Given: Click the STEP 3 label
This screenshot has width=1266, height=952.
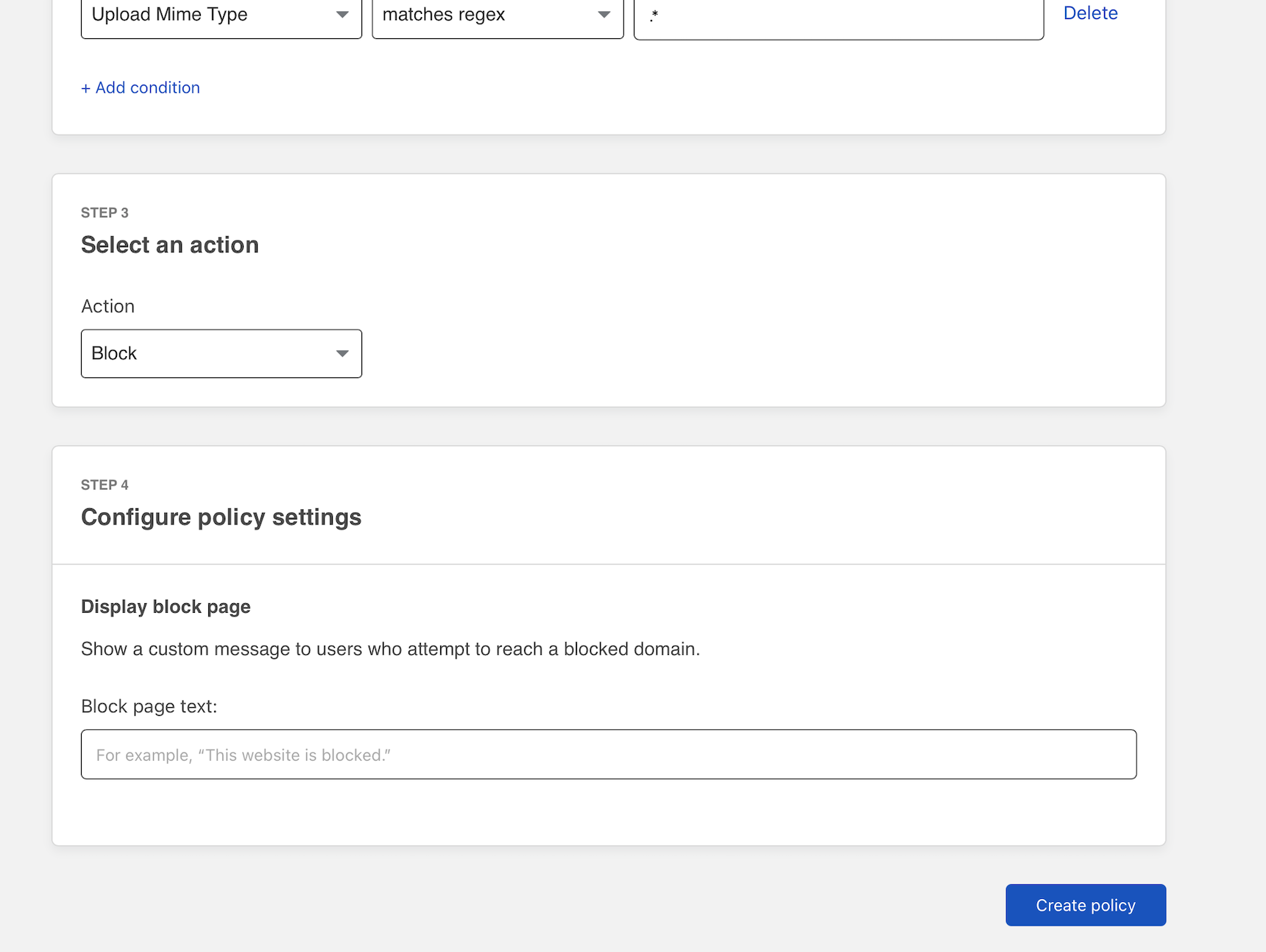Looking at the screenshot, I should click(105, 213).
